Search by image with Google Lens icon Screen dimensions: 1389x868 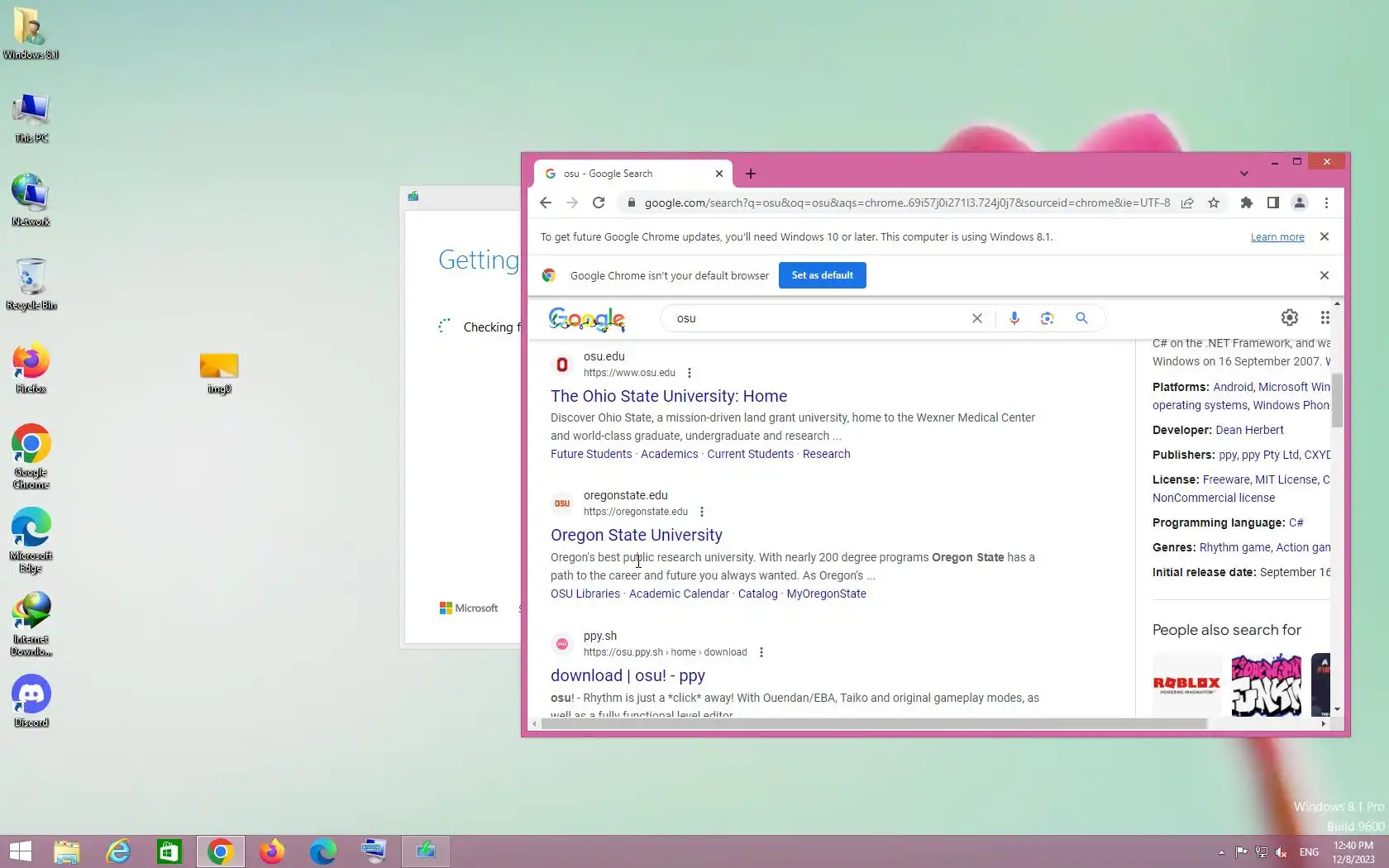click(1048, 318)
